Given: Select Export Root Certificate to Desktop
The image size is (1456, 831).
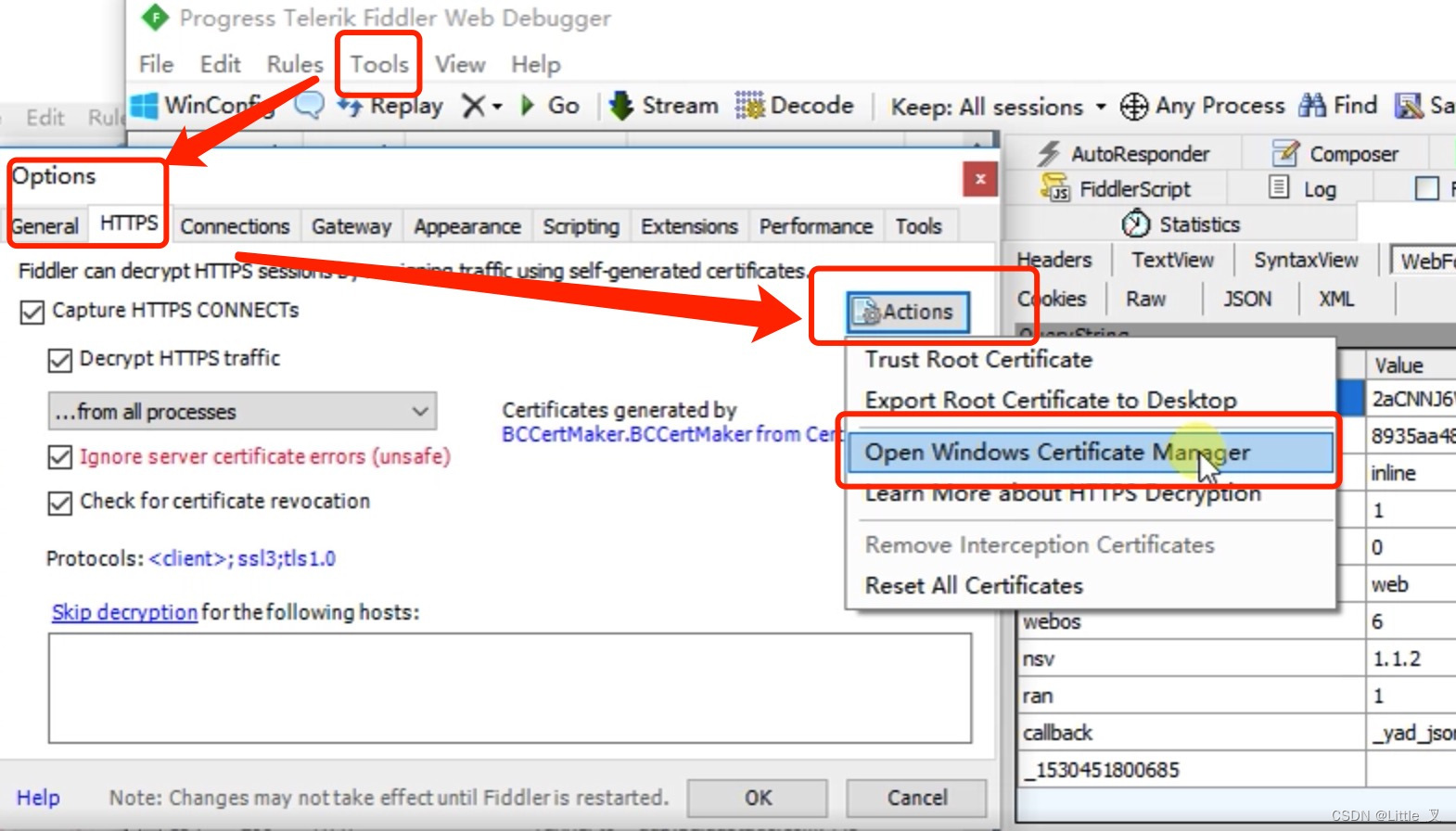Looking at the screenshot, I should (x=1091, y=400).
